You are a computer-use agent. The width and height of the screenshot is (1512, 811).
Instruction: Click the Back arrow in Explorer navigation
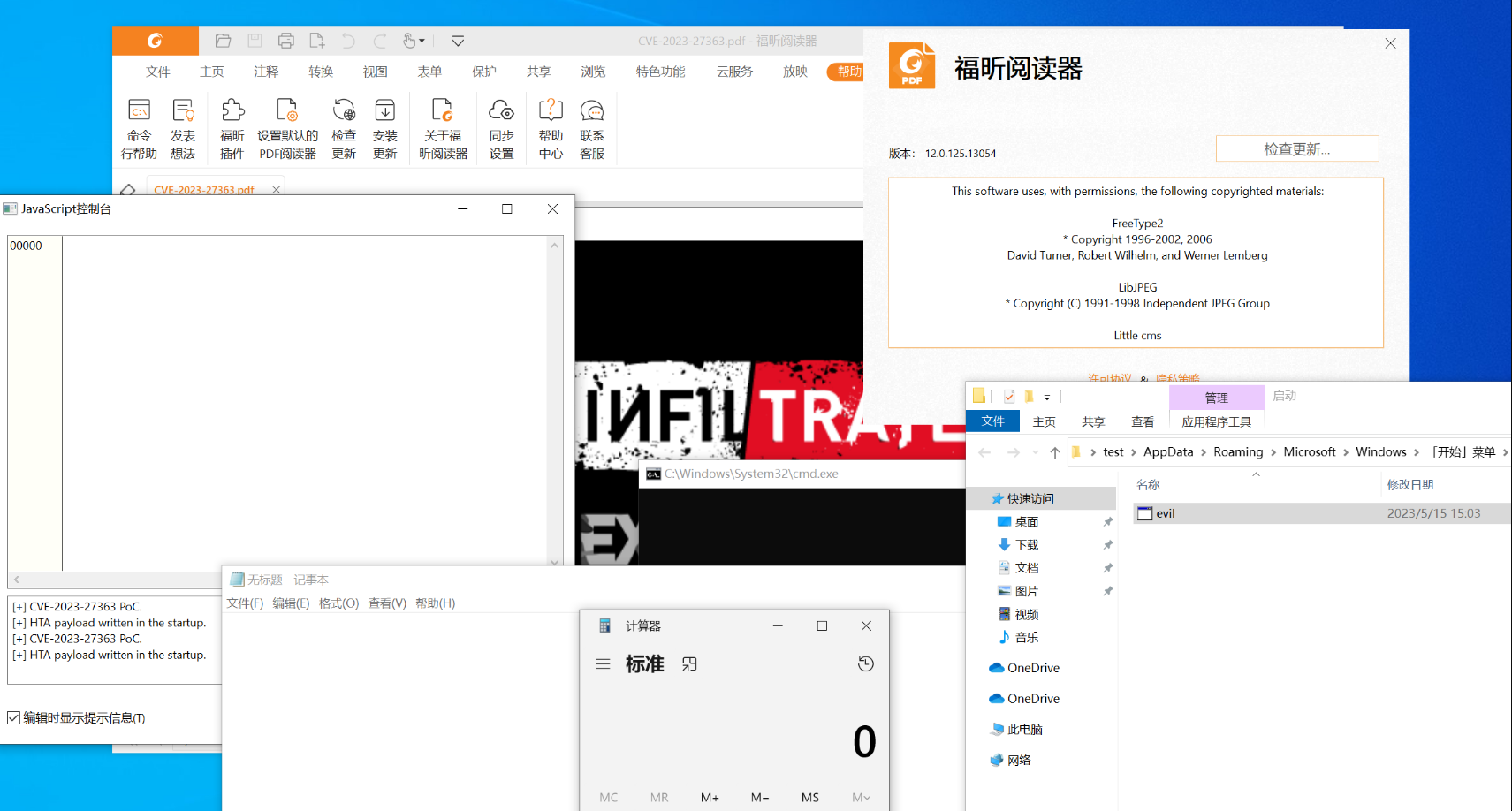[984, 452]
